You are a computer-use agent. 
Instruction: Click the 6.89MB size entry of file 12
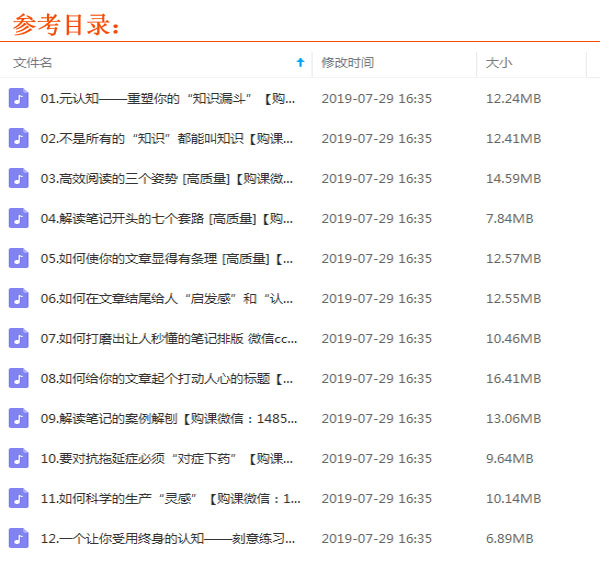click(x=509, y=538)
